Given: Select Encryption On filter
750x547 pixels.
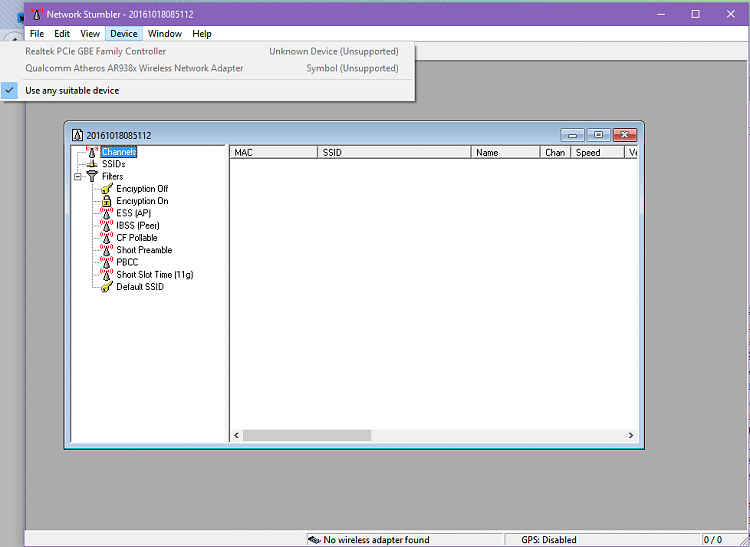Looking at the screenshot, I should click(x=142, y=201).
